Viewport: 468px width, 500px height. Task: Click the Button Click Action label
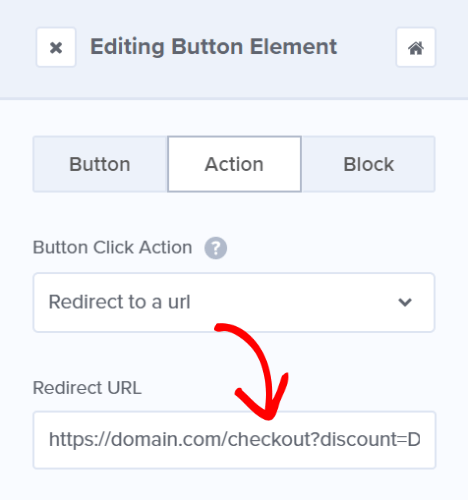(x=112, y=247)
